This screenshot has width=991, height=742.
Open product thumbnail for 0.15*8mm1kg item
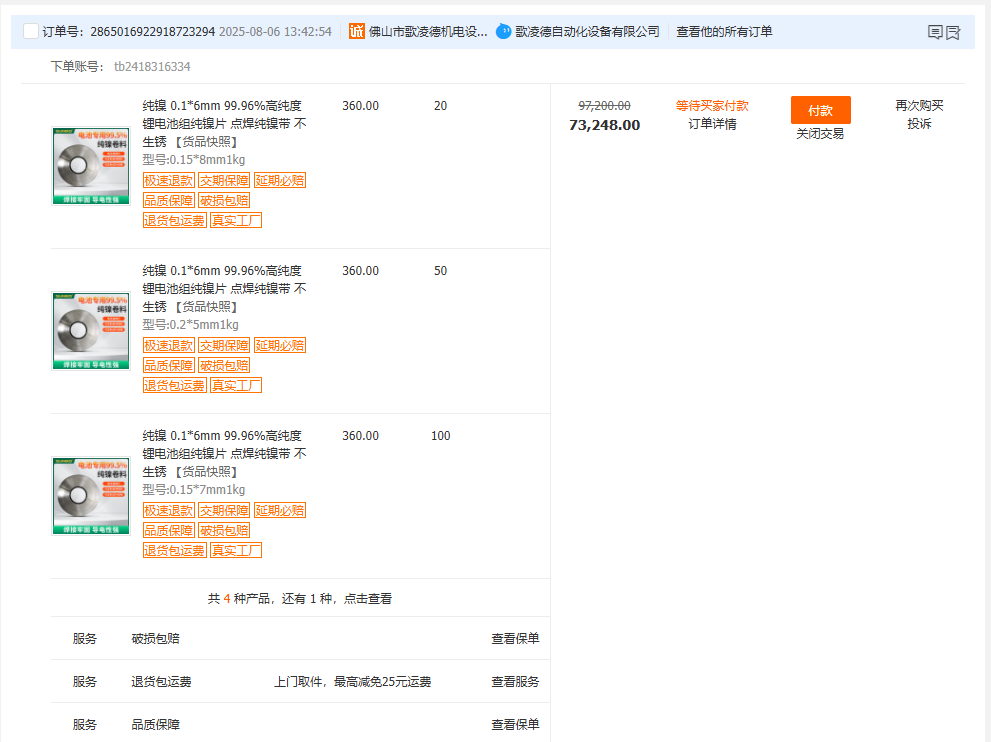click(x=91, y=166)
